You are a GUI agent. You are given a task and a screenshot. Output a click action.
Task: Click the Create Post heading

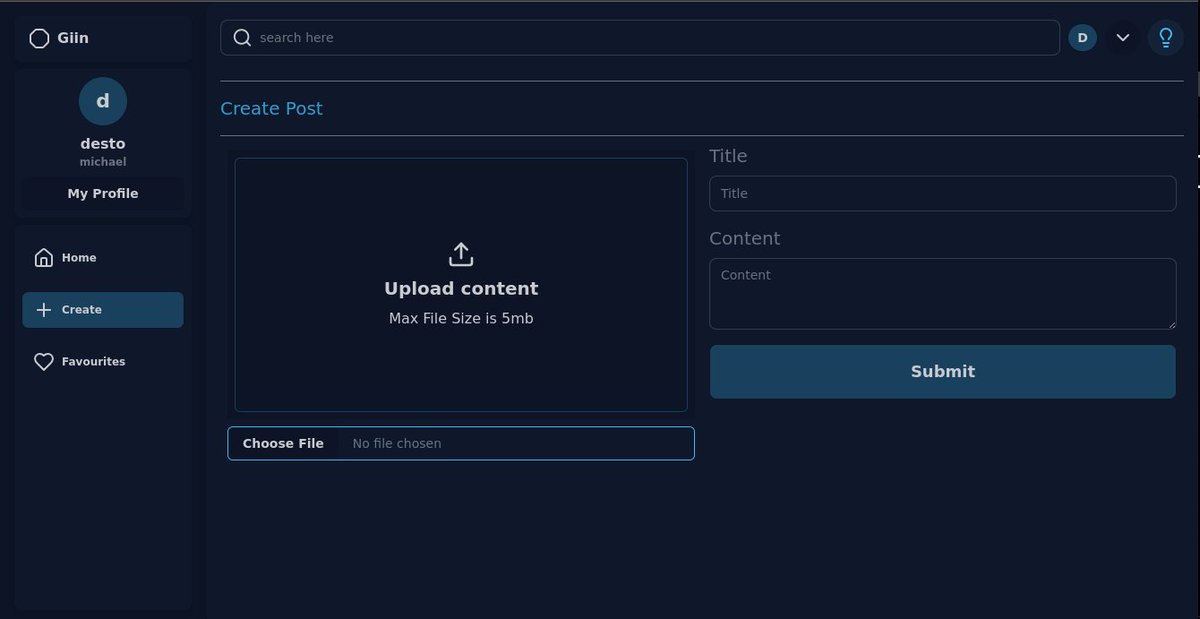(272, 109)
